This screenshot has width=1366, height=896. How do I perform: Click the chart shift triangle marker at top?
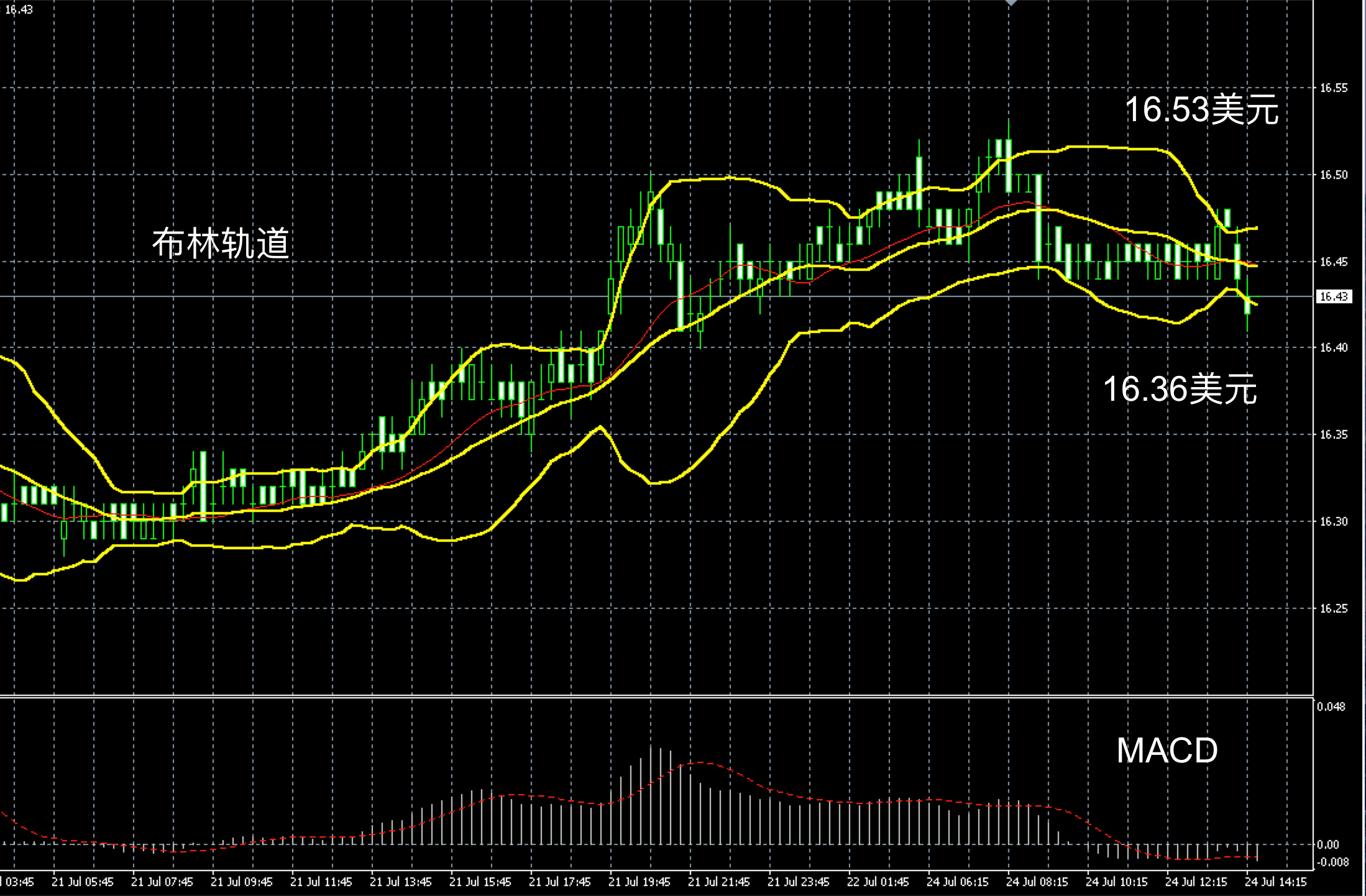coord(1011,3)
